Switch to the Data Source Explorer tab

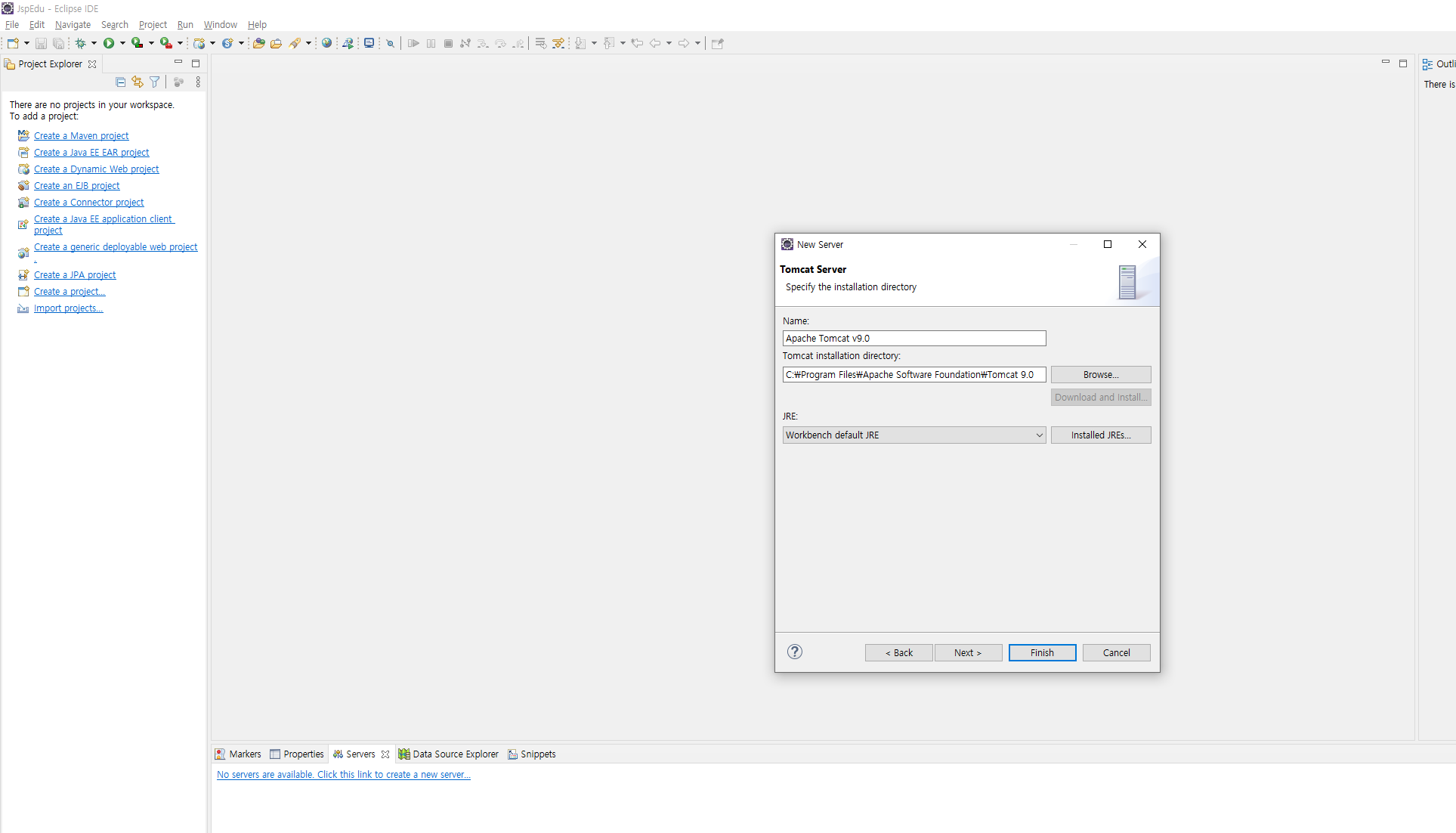[449, 754]
